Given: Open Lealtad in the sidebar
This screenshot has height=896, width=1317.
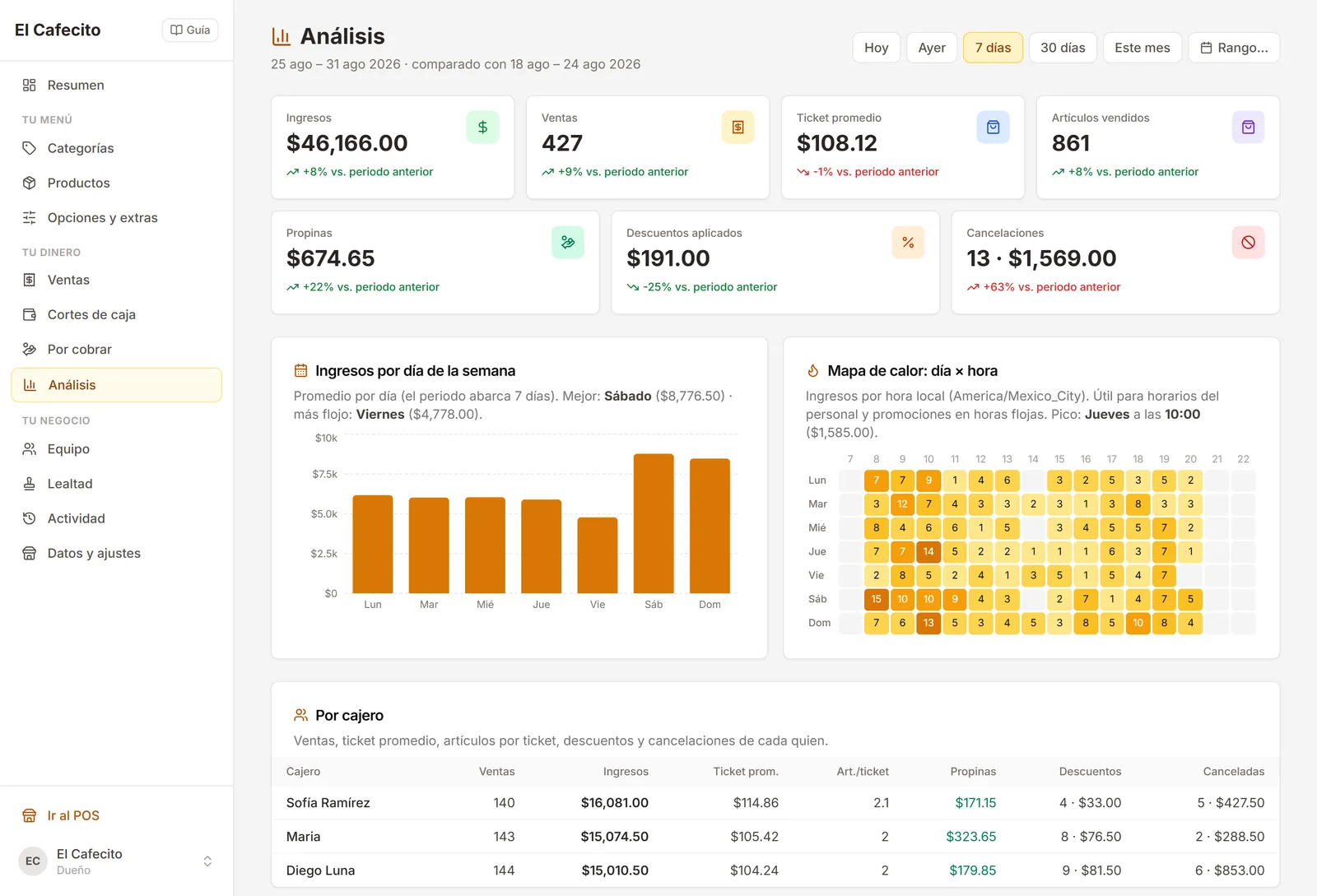Looking at the screenshot, I should [x=117, y=484].
